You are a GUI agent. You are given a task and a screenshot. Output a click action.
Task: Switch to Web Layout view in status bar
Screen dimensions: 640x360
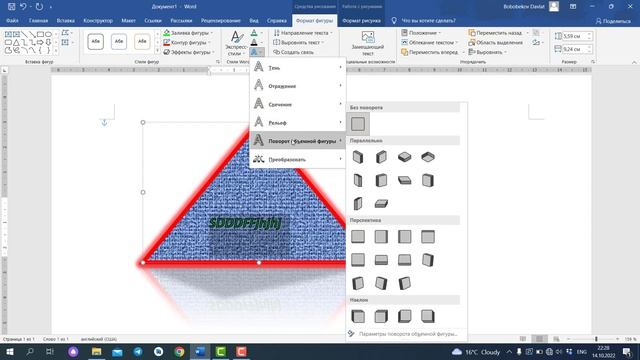point(556,339)
